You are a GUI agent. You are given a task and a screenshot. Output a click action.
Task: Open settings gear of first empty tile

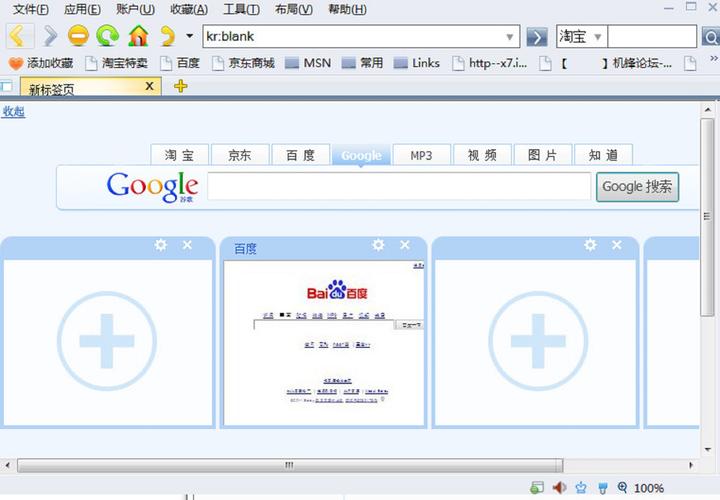(x=160, y=245)
